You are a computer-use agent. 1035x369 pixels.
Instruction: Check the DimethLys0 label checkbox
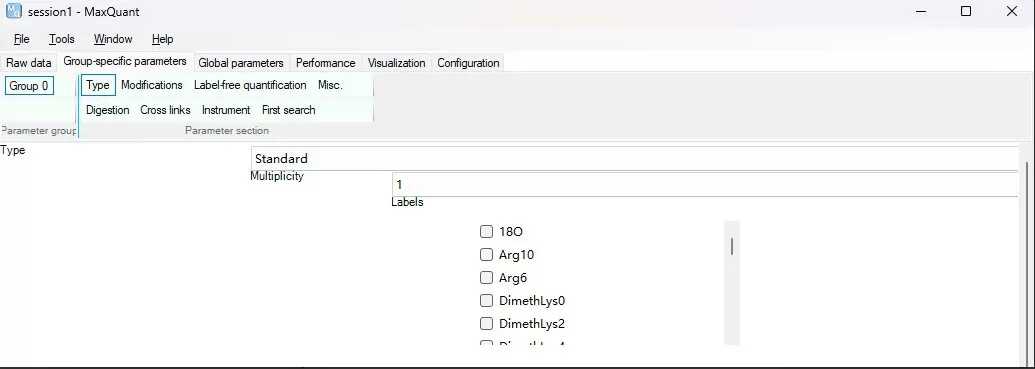pos(486,301)
